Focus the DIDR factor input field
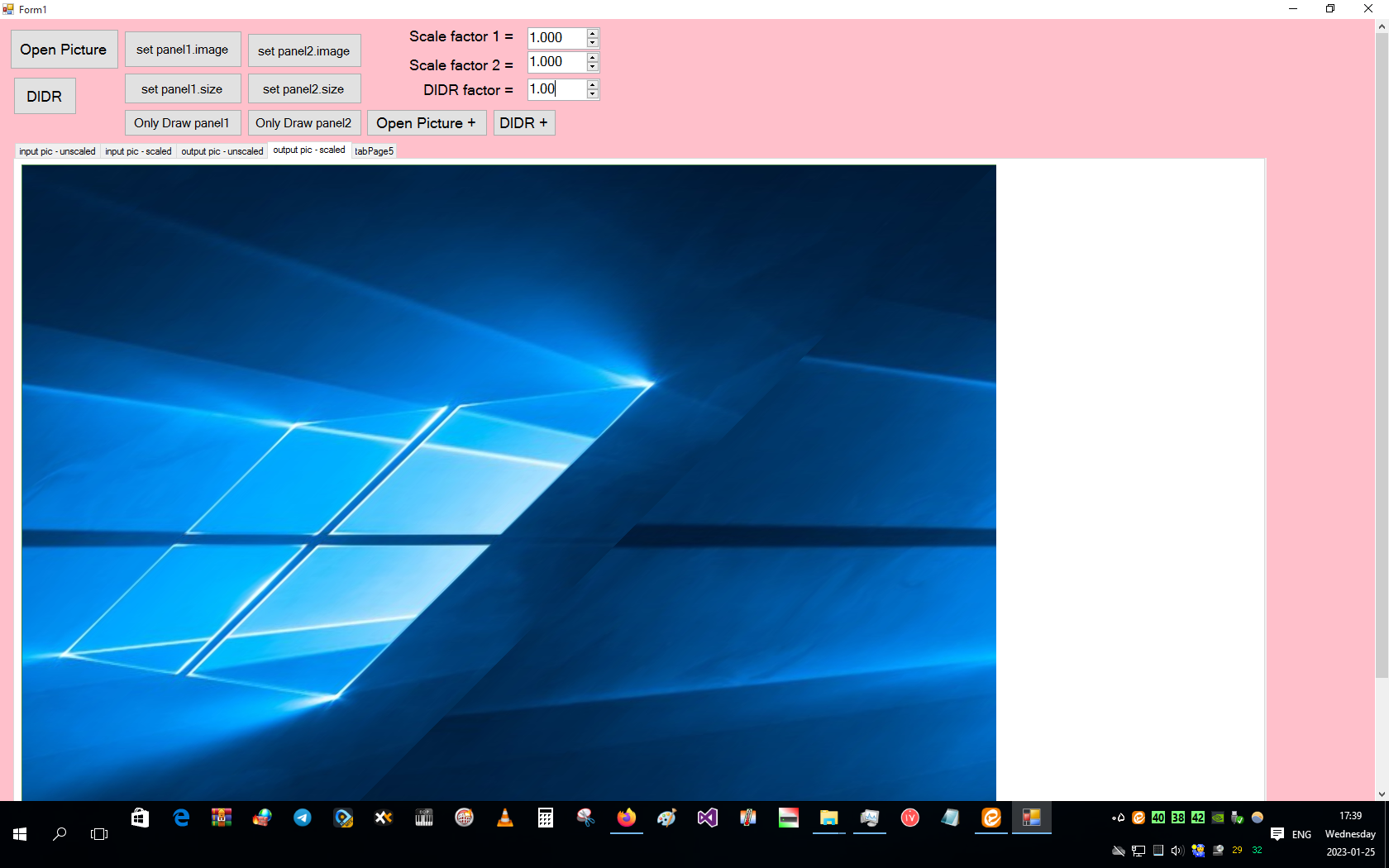Image resolution: width=1389 pixels, height=868 pixels. tap(557, 89)
